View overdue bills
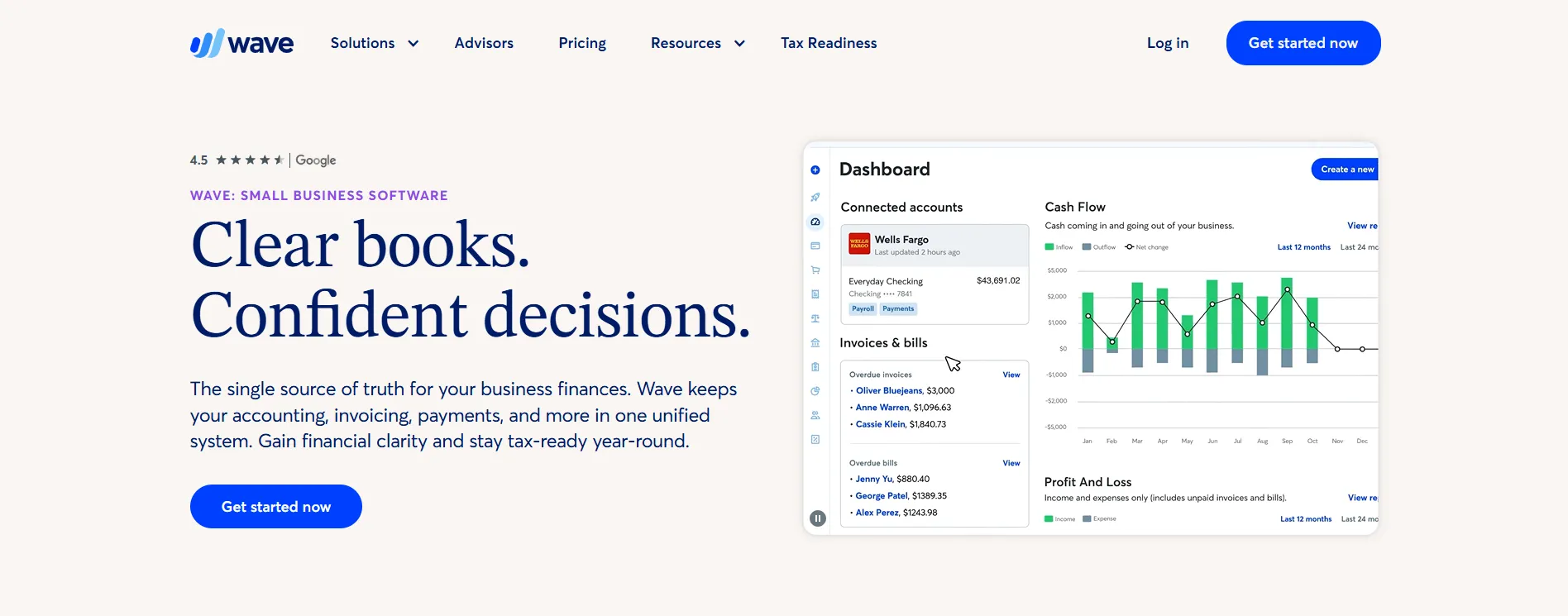Viewport: 1568px width, 616px height. pyautogui.click(x=1011, y=463)
